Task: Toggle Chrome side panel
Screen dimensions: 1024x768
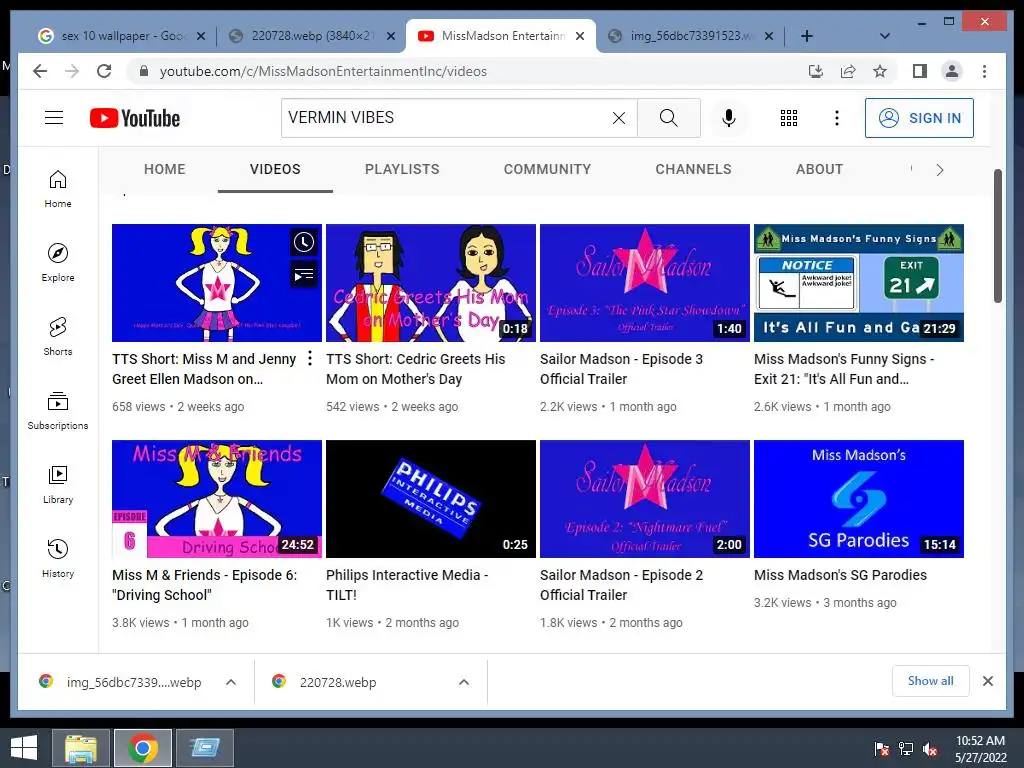Action: [920, 71]
